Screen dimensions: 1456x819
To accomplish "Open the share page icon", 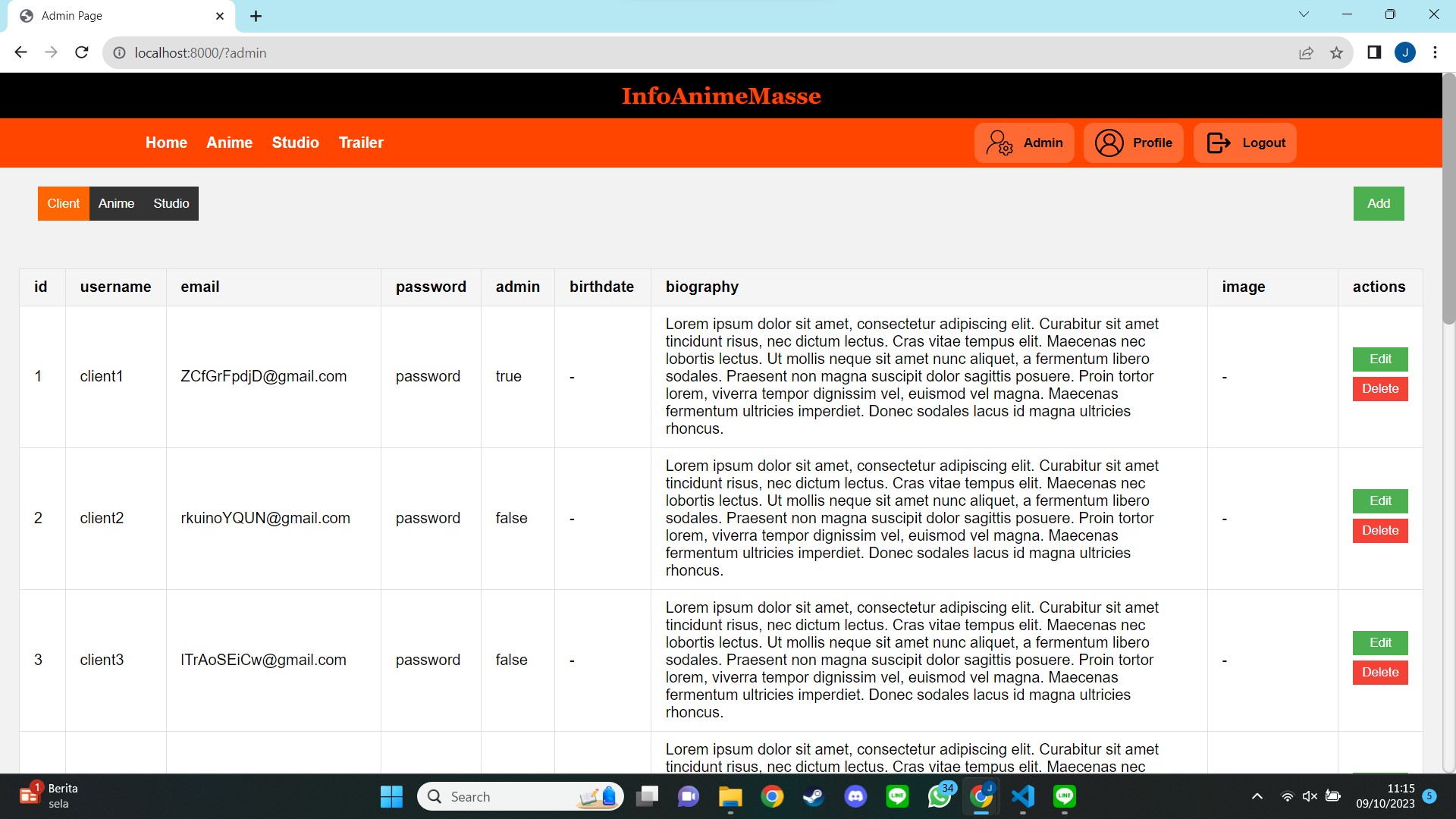I will (1306, 52).
